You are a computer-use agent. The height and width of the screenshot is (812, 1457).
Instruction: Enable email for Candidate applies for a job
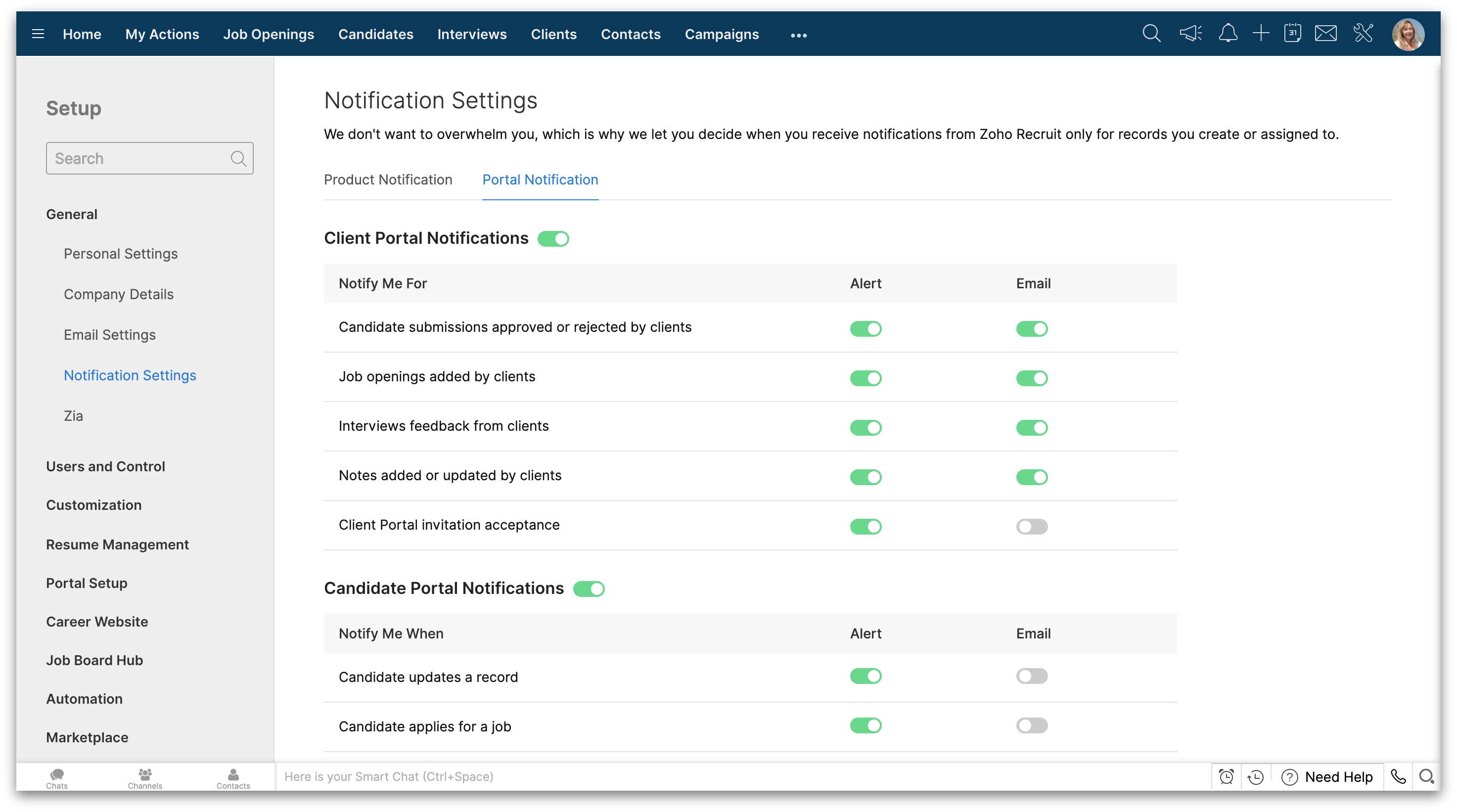(1032, 725)
